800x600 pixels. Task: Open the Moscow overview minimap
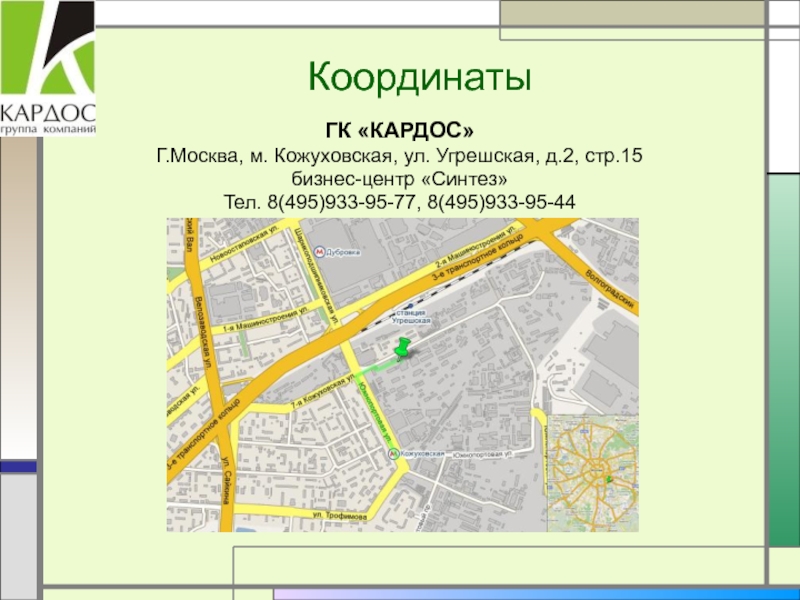pos(593,473)
